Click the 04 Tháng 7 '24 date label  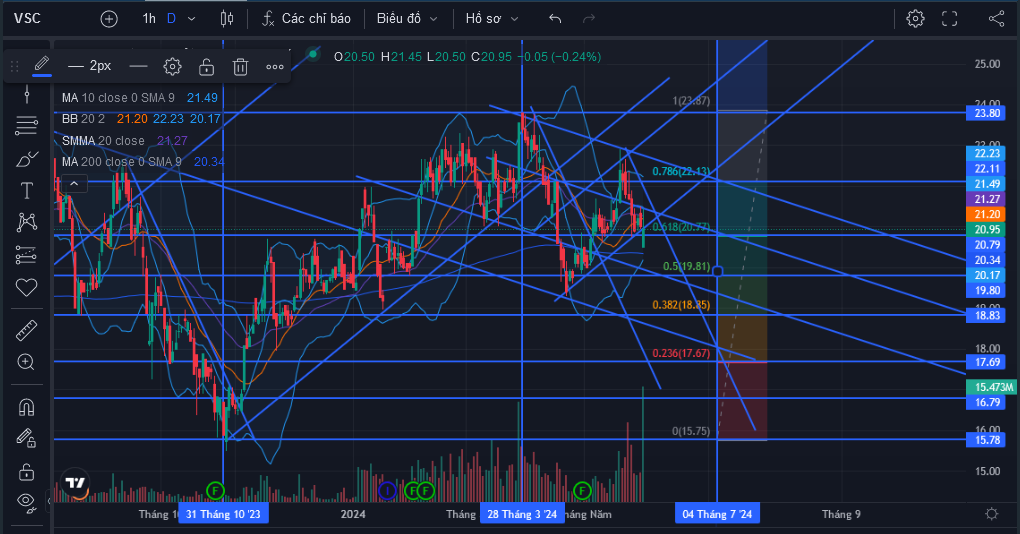717,514
